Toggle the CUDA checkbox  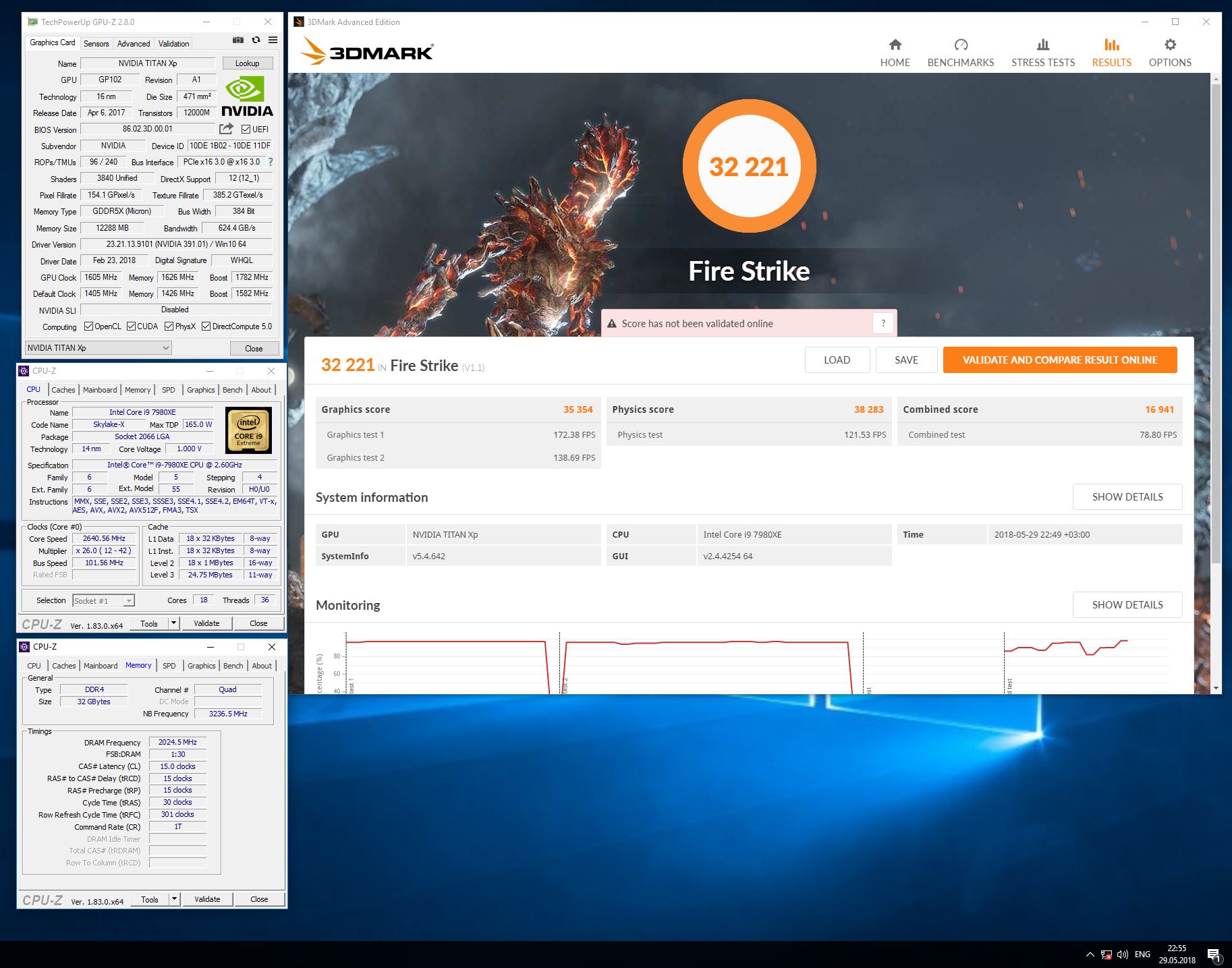131,326
